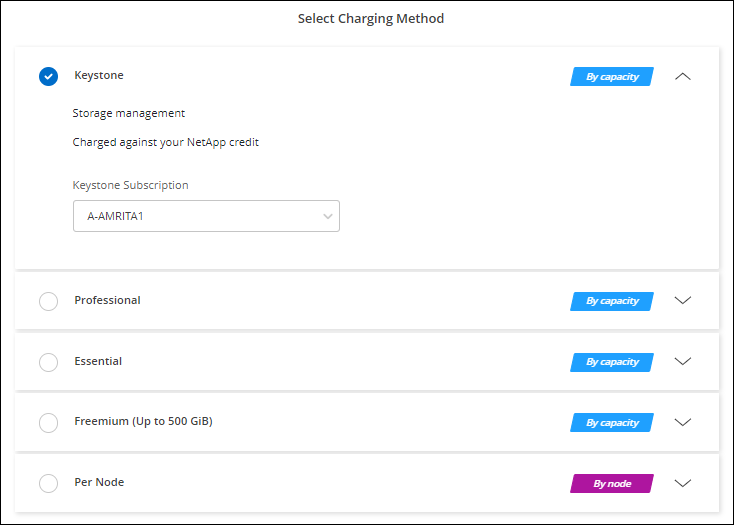The height and width of the screenshot is (525, 734).
Task: Click the Freemium By capacity badge
Action: [x=612, y=423]
